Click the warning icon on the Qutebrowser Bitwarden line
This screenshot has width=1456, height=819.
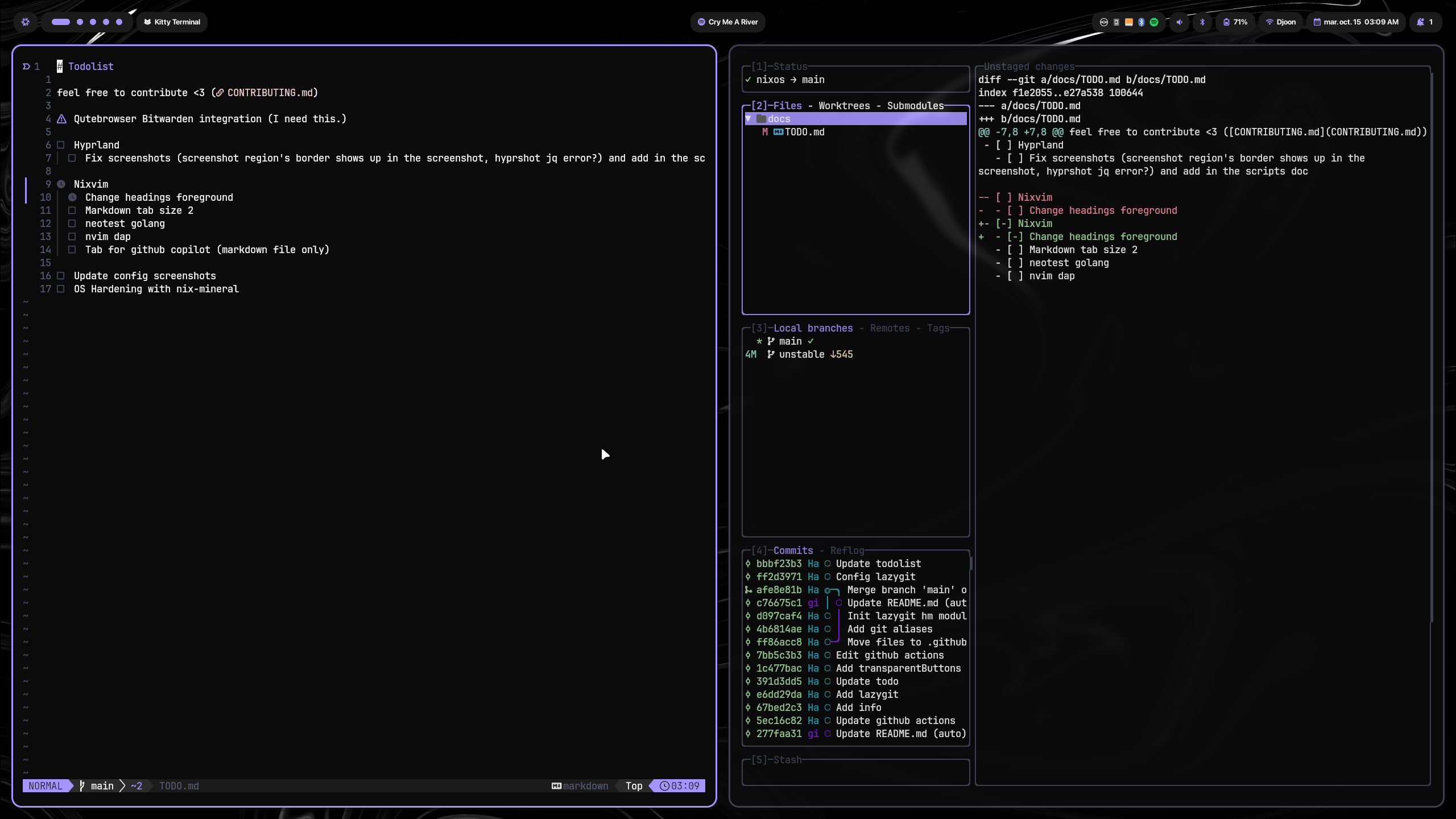pos(61,119)
